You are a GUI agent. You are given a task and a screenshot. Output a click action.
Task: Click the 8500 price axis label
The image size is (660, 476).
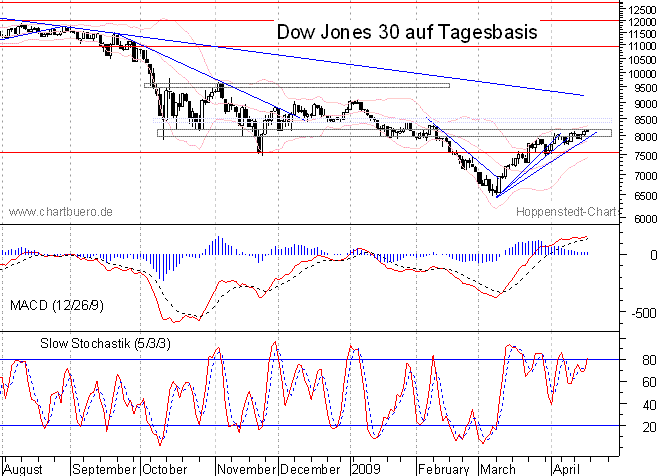645,120
